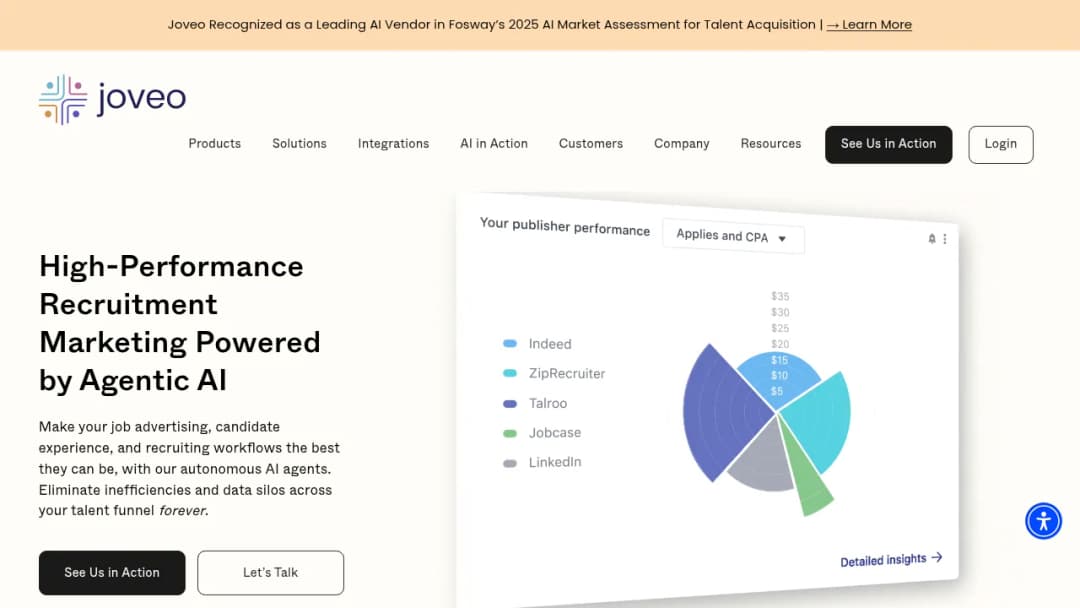Click the LinkedIn legend label
Image resolution: width=1080 pixels, height=608 pixels.
click(x=555, y=462)
